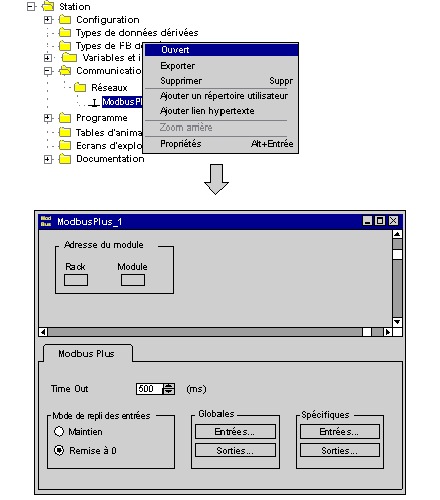Click the Programme folder icon
Image resolution: width=440 pixels, height=500 pixels.
[65, 118]
